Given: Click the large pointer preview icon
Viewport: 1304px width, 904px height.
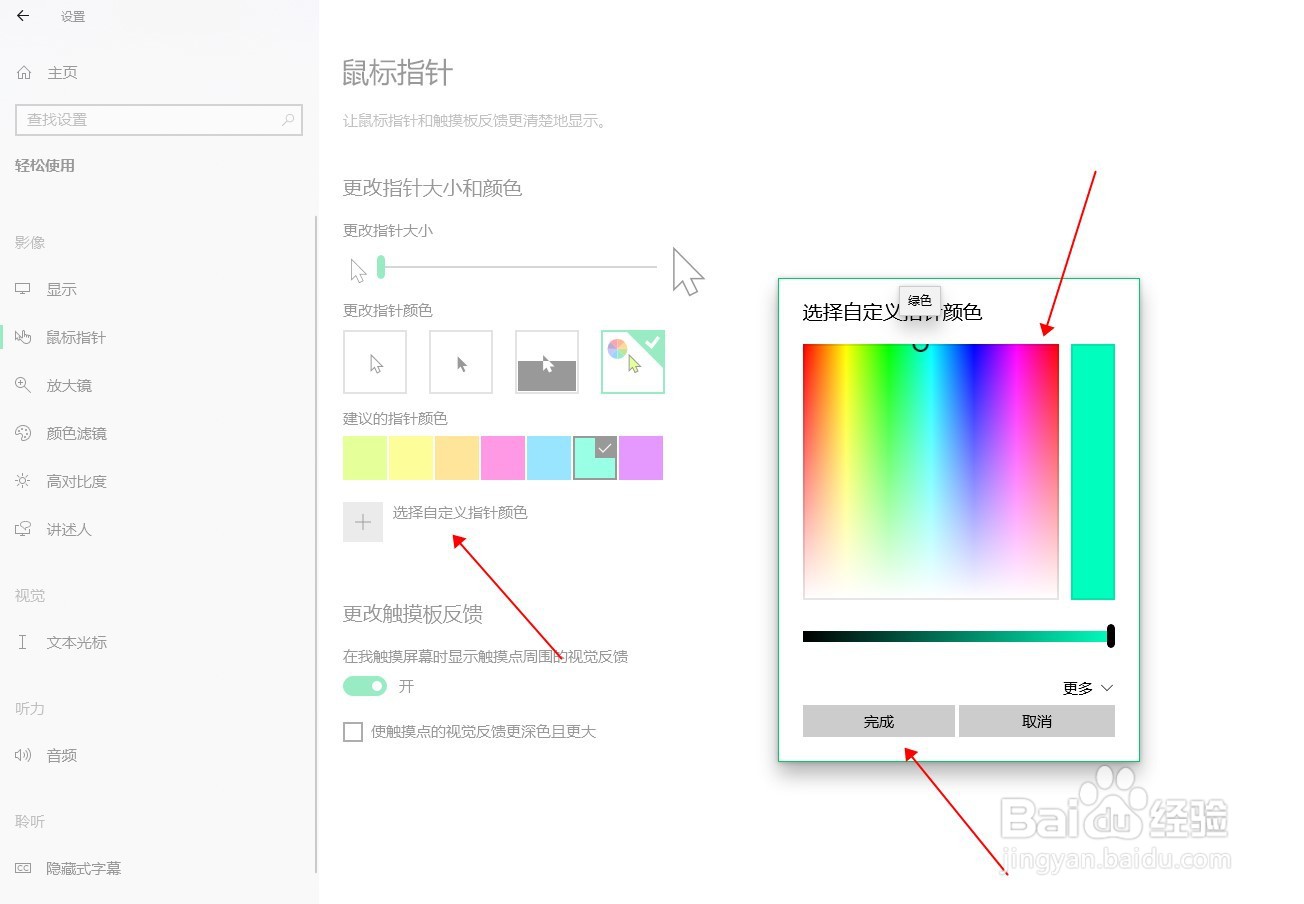Looking at the screenshot, I should click(688, 271).
